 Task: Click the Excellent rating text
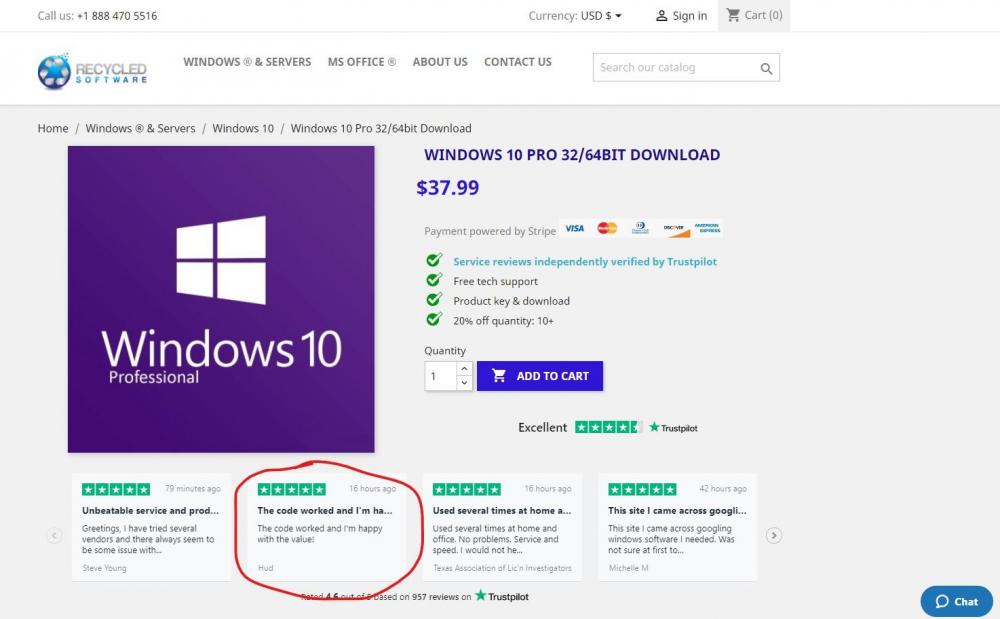tap(542, 427)
